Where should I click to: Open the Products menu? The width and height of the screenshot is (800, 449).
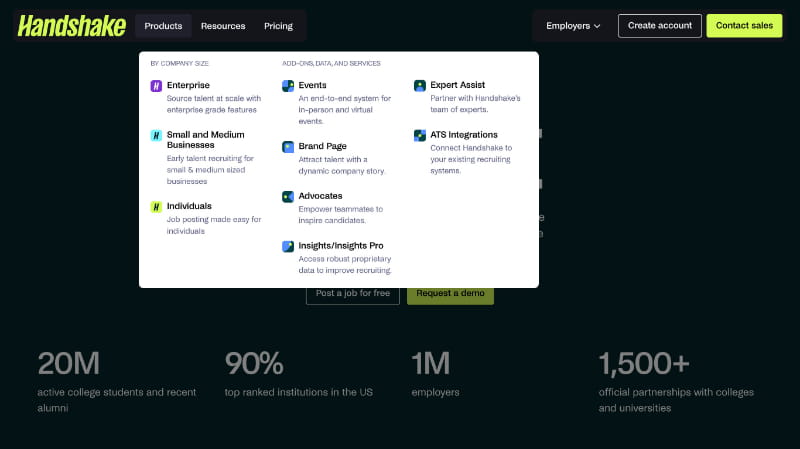coord(163,26)
